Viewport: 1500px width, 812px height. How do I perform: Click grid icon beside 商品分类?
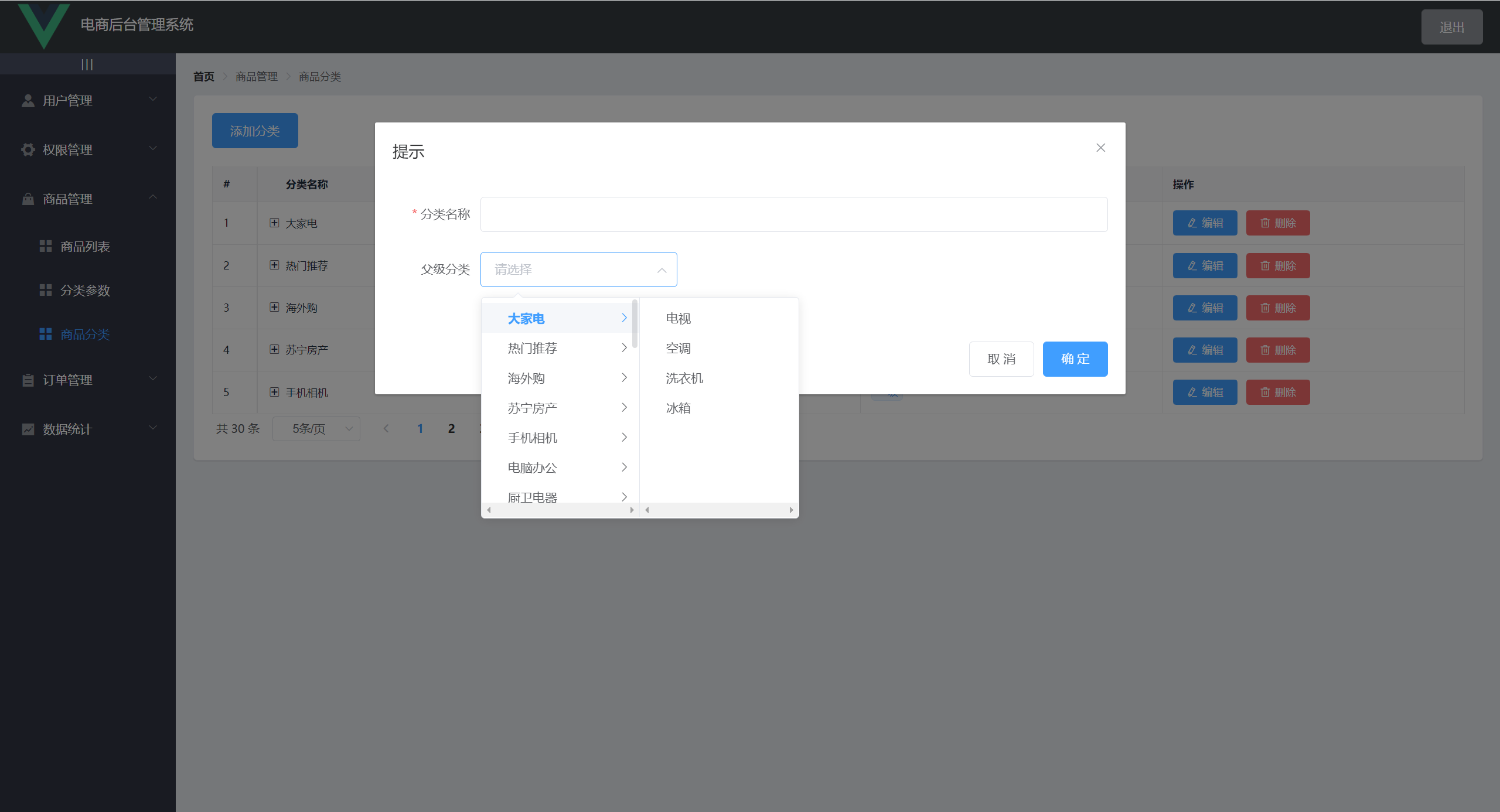click(46, 335)
